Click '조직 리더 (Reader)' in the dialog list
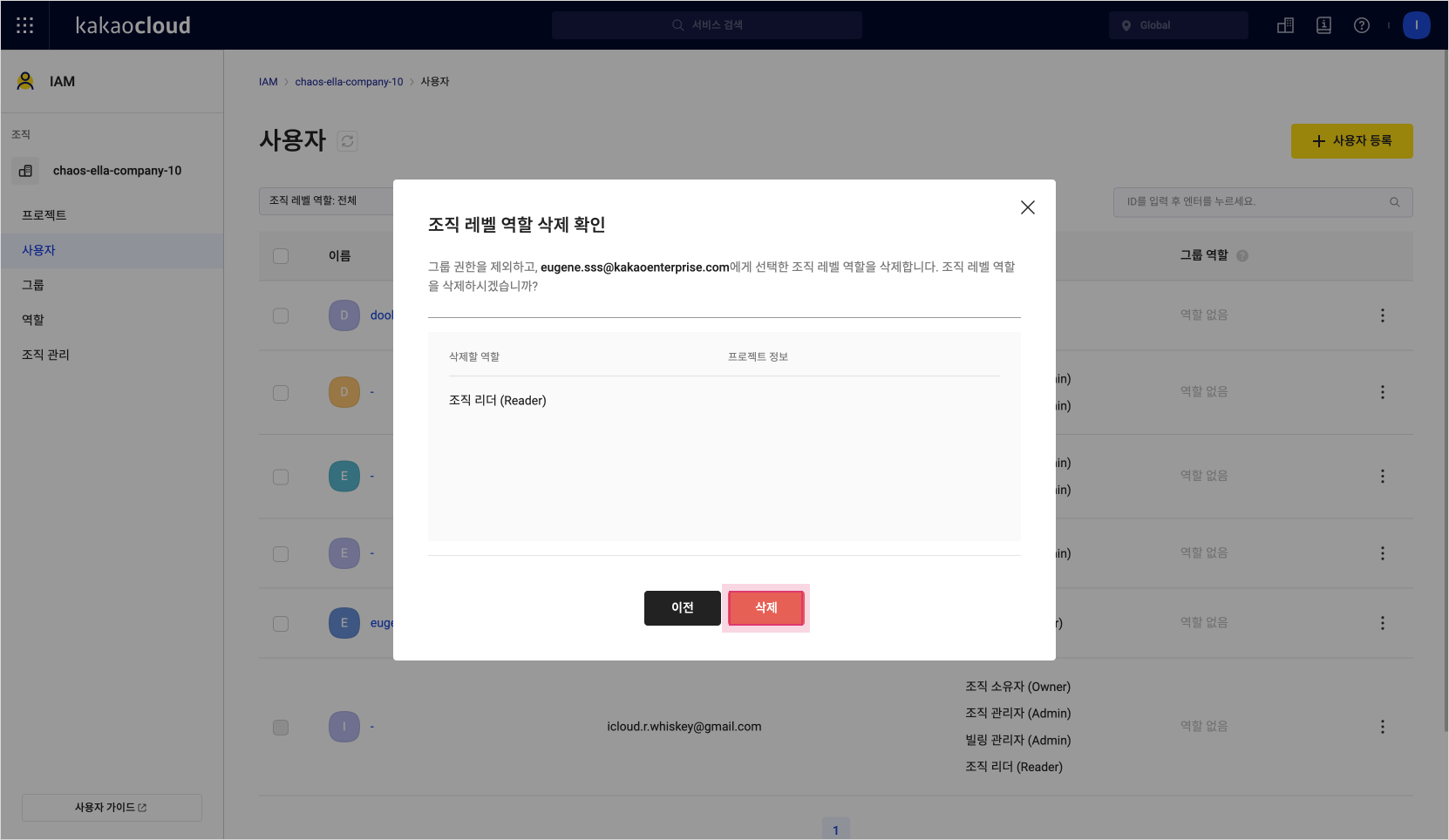 click(498, 401)
